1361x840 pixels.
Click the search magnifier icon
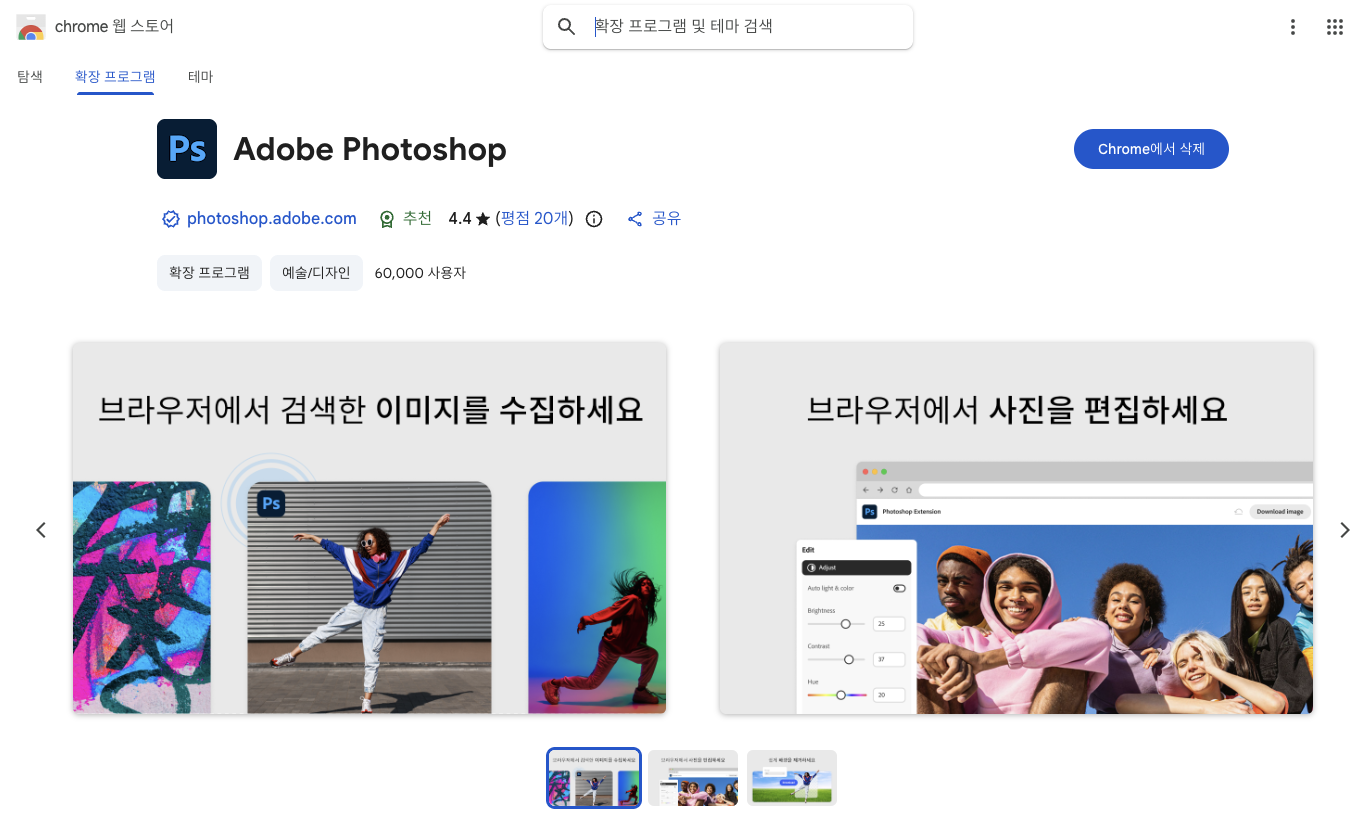tap(567, 27)
